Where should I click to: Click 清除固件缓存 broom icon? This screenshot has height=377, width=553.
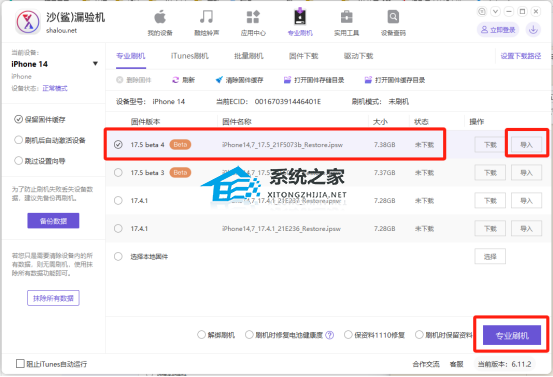219,80
